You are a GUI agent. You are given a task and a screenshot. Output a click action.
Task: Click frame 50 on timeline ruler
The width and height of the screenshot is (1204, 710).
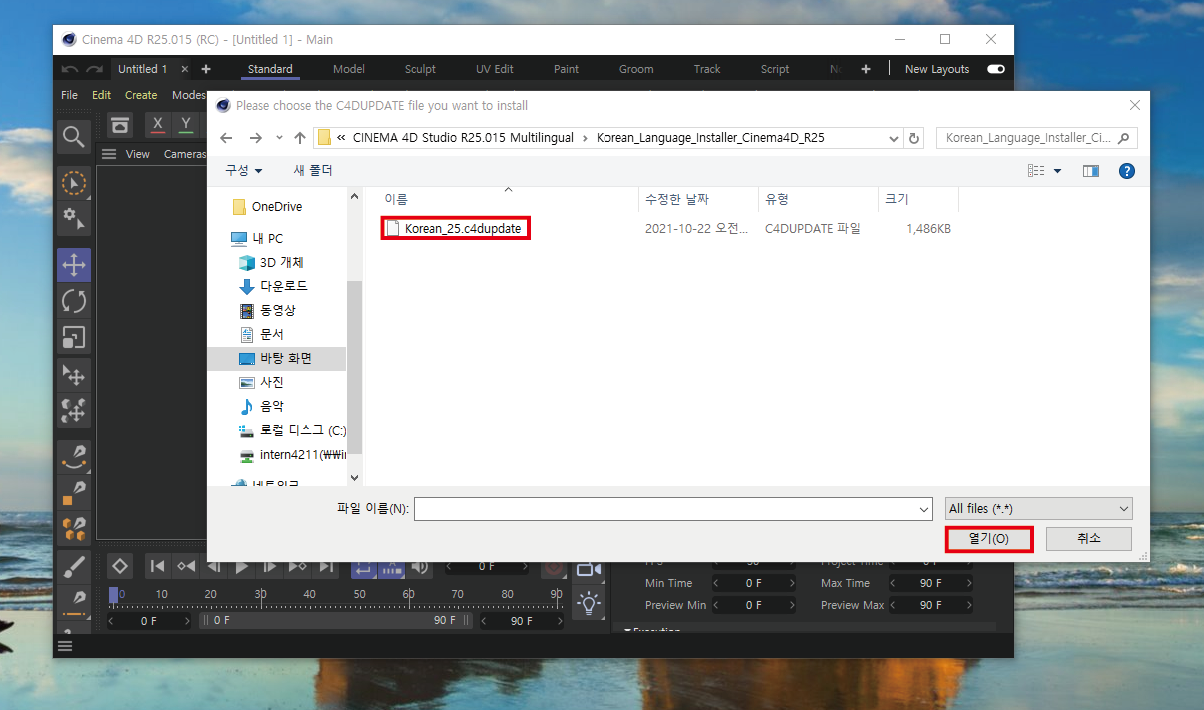click(358, 594)
